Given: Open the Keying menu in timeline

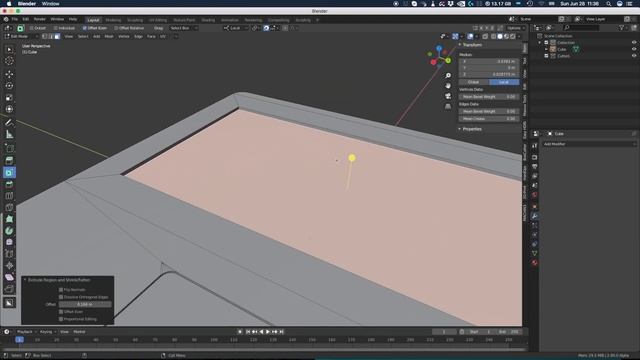Looking at the screenshot, I should tap(47, 332).
